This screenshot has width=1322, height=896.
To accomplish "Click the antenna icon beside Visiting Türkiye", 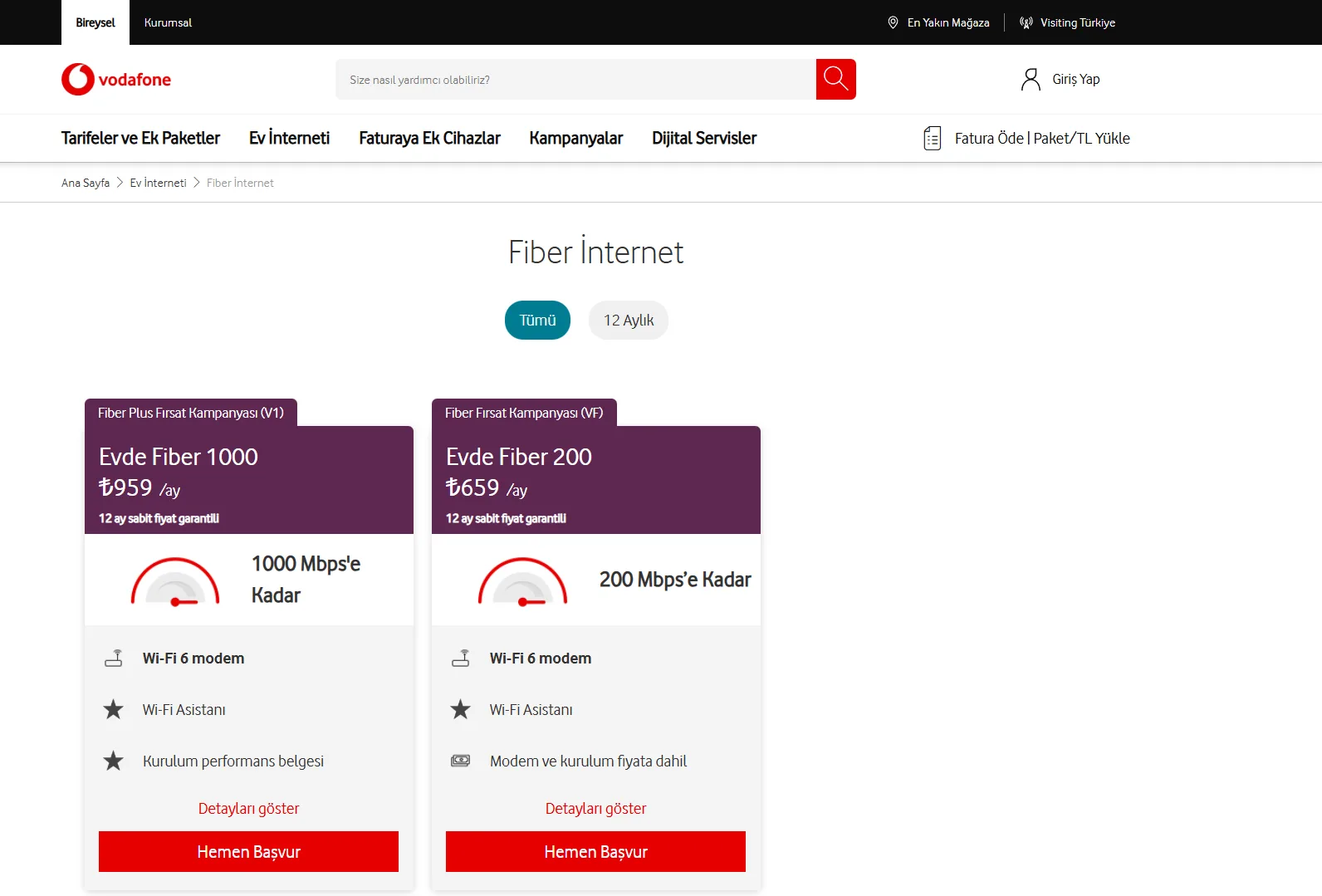I will 1026,22.
